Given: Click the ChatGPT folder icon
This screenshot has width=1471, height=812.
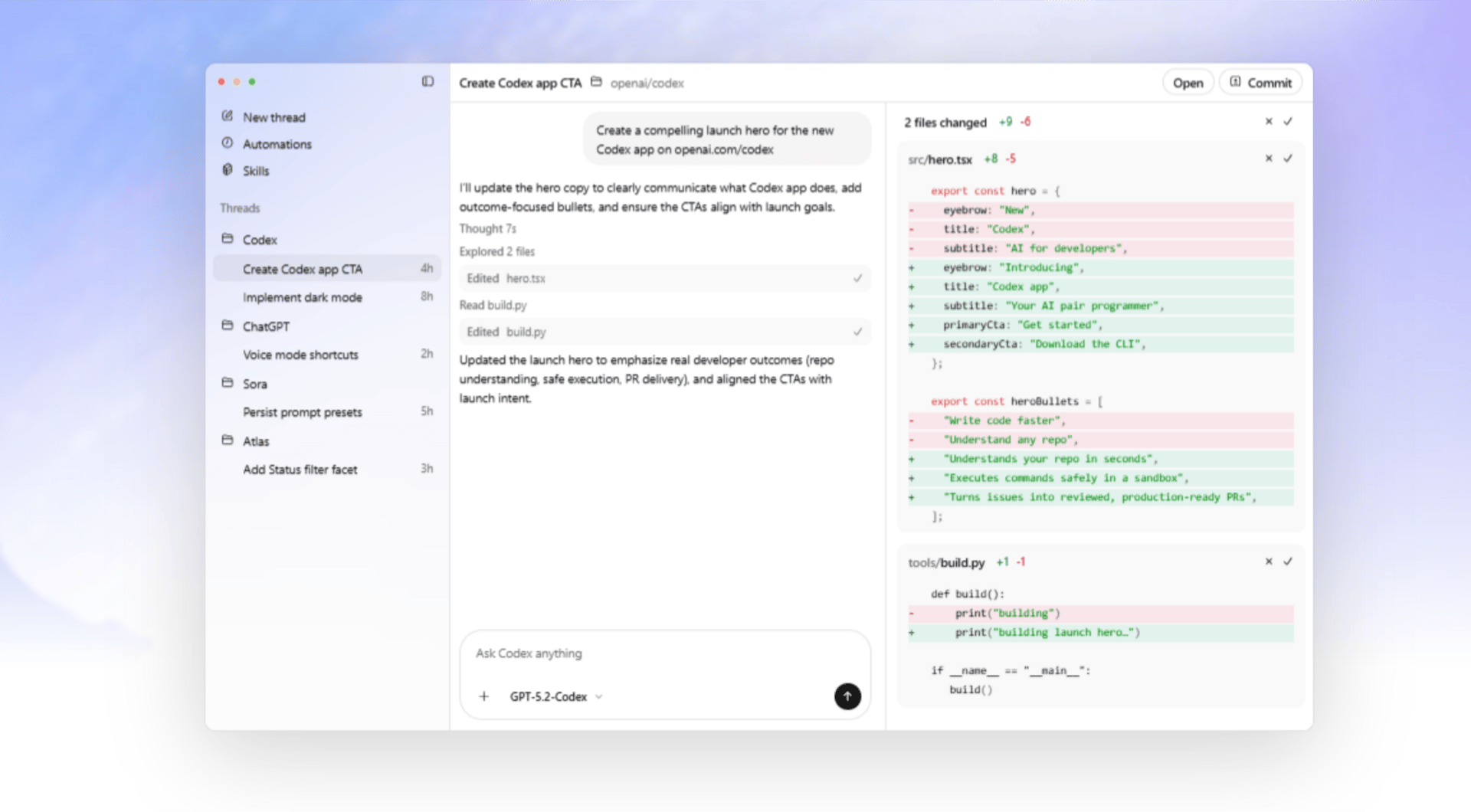Looking at the screenshot, I should click(x=228, y=326).
